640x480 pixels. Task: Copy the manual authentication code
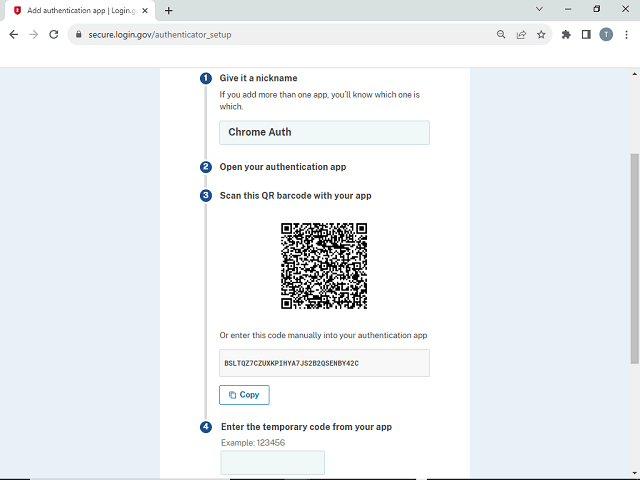click(244, 395)
